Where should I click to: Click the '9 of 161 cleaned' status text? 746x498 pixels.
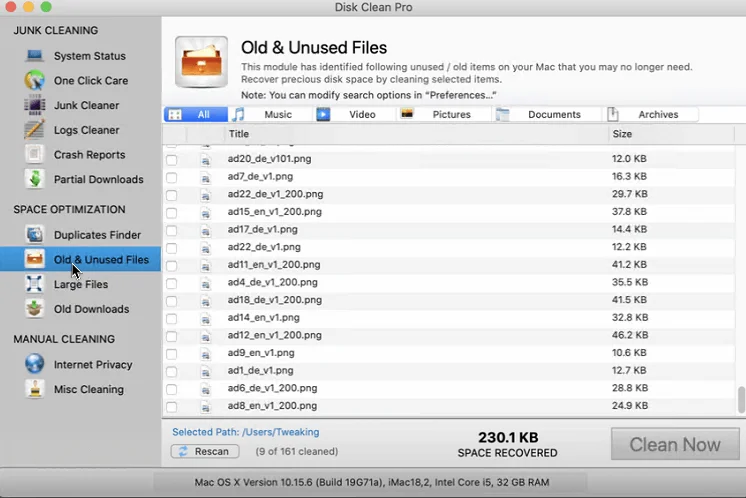(x=296, y=451)
